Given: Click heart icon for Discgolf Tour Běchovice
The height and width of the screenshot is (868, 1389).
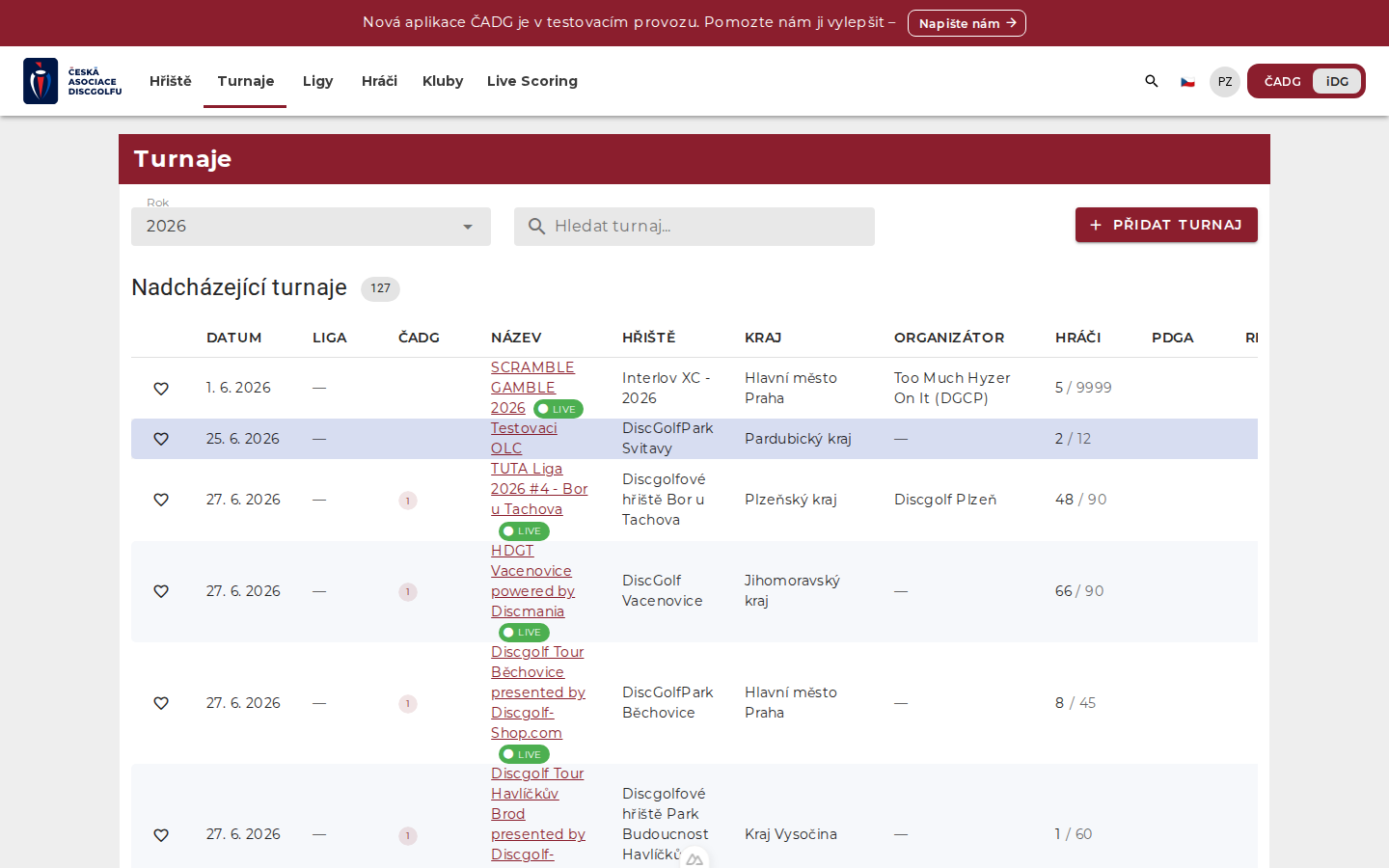Looking at the screenshot, I should tap(161, 703).
